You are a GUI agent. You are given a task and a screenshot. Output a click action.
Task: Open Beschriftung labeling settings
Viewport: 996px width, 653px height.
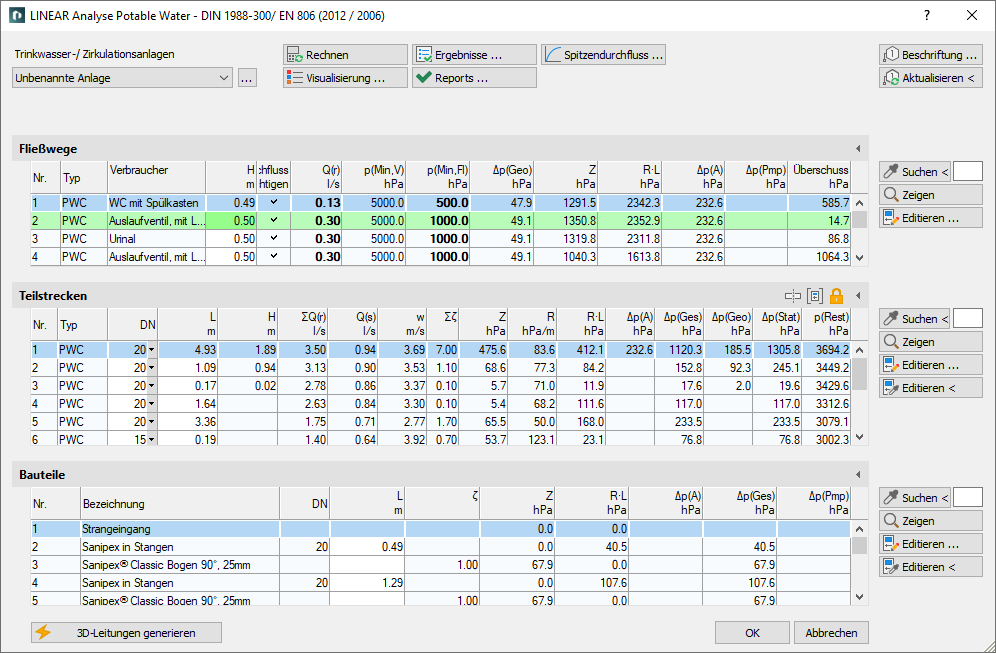coord(931,55)
